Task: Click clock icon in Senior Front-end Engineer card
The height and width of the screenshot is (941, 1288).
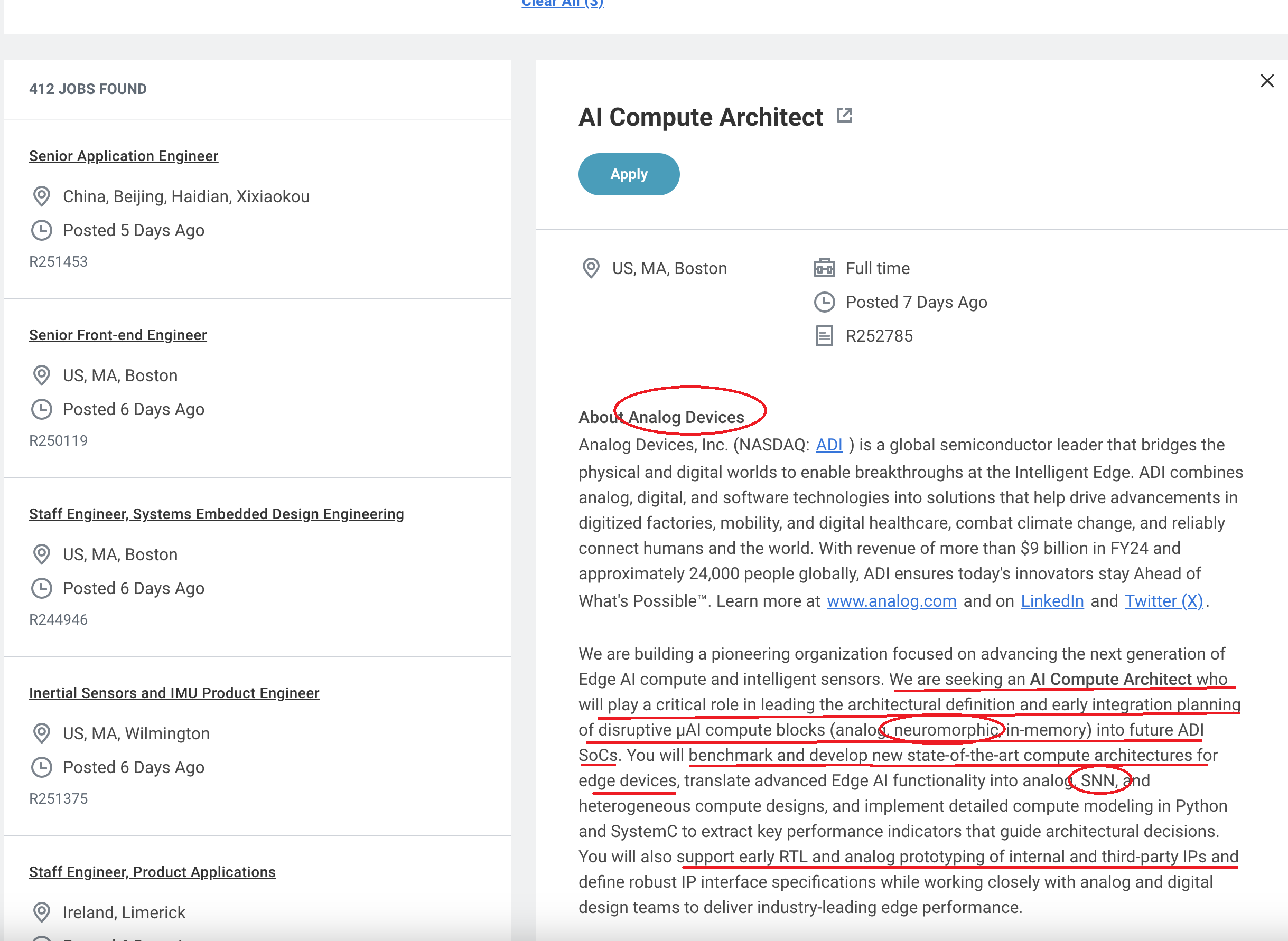Action: tap(42, 409)
